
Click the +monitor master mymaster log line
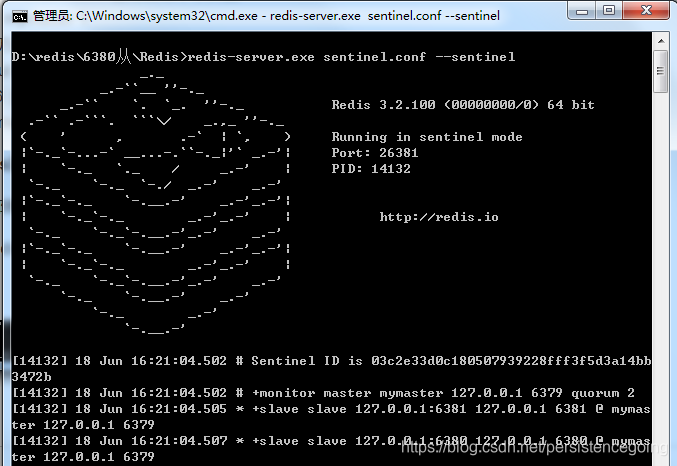click(x=323, y=393)
